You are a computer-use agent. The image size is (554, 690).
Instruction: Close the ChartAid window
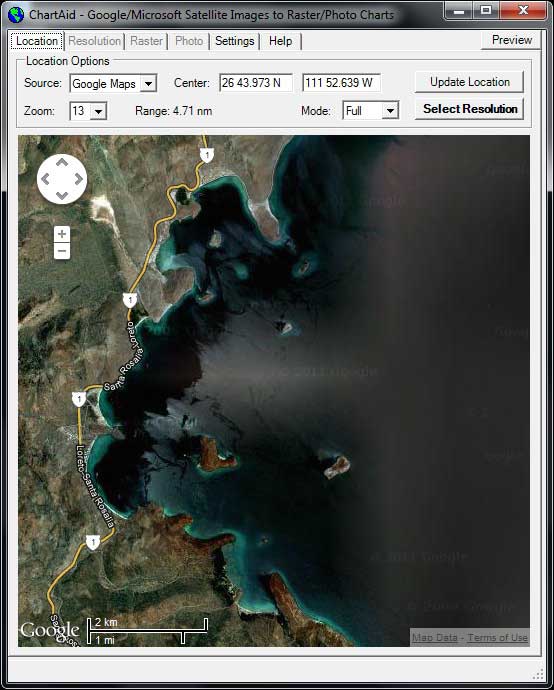pyautogui.click(x=523, y=11)
